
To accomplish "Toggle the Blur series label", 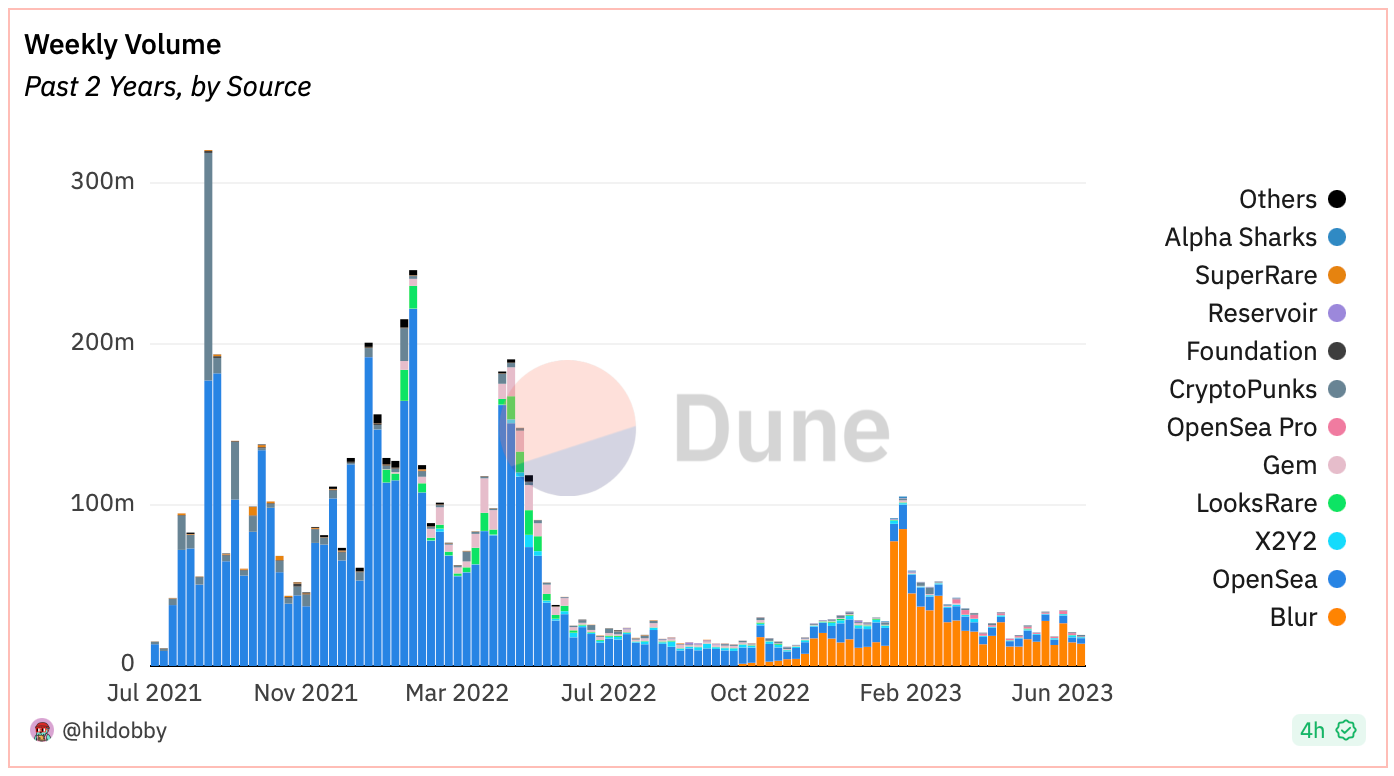I will (1294, 617).
